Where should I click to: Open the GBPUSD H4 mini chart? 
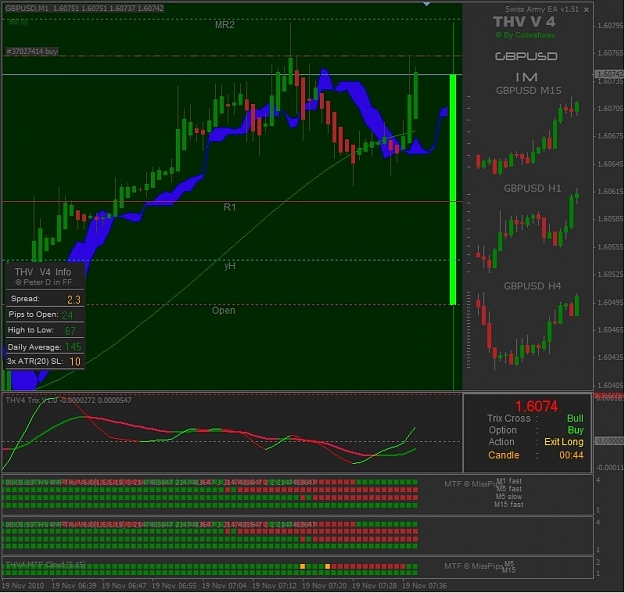527,331
